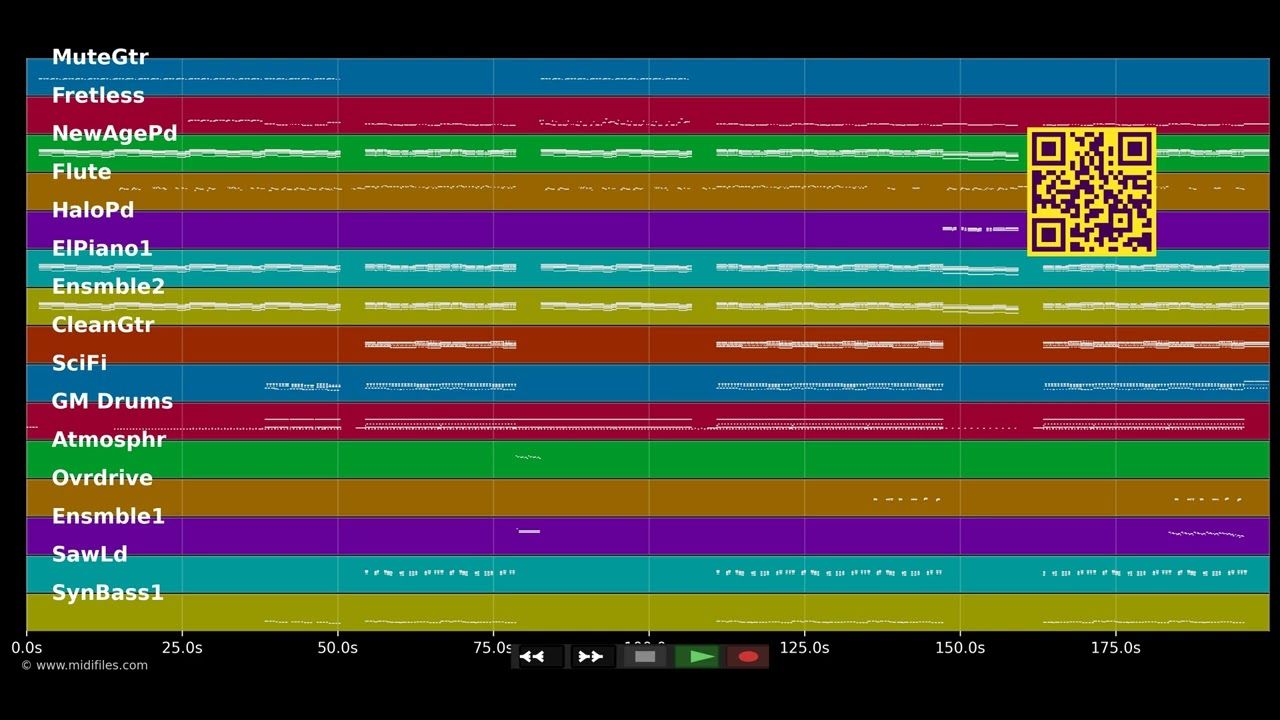Stop playback with the gray square button
Viewport: 1280px width, 720px height.
pos(645,657)
